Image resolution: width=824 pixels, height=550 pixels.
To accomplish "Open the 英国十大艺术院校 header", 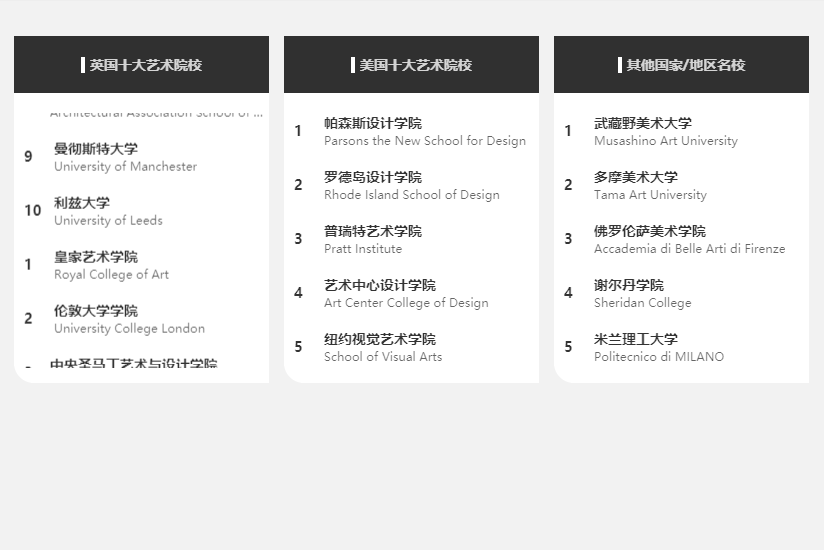I will pos(141,65).
